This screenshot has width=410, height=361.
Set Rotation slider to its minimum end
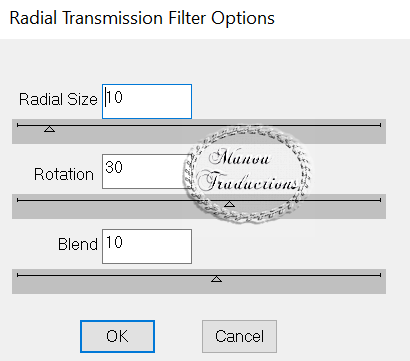click(x=18, y=200)
